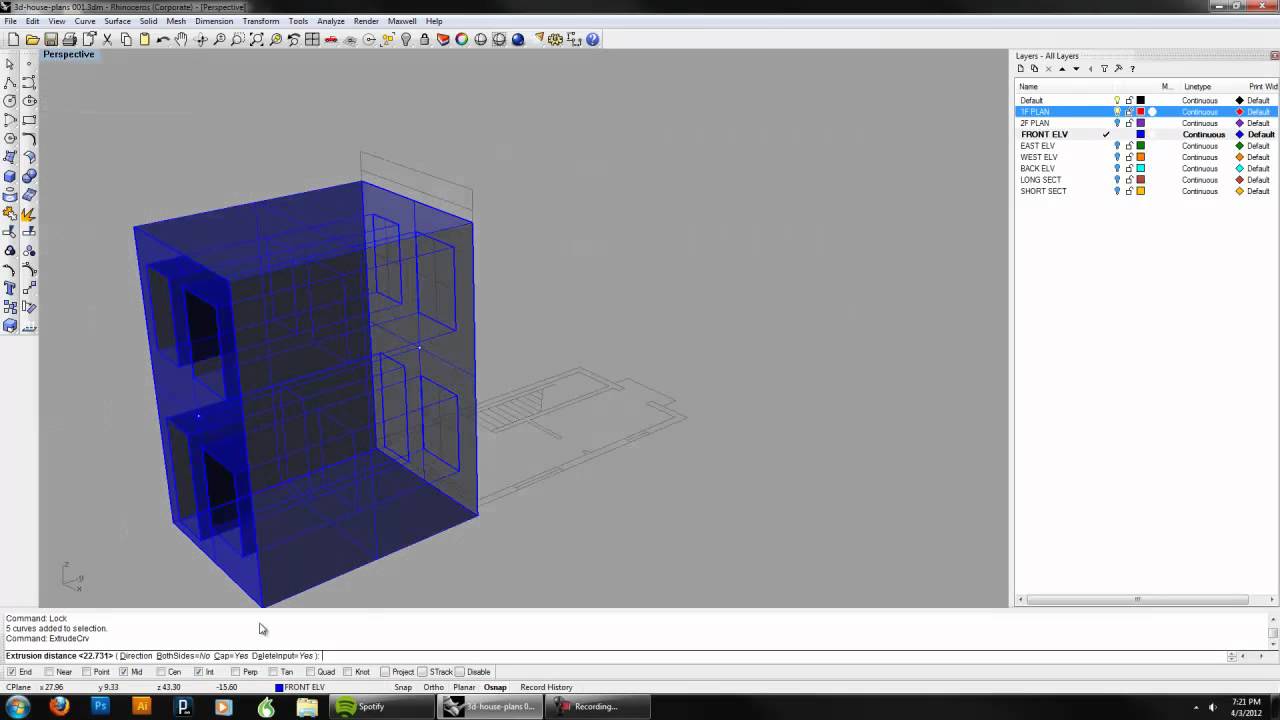
Task: Click the Print icon in toolbar
Action: (x=69, y=39)
